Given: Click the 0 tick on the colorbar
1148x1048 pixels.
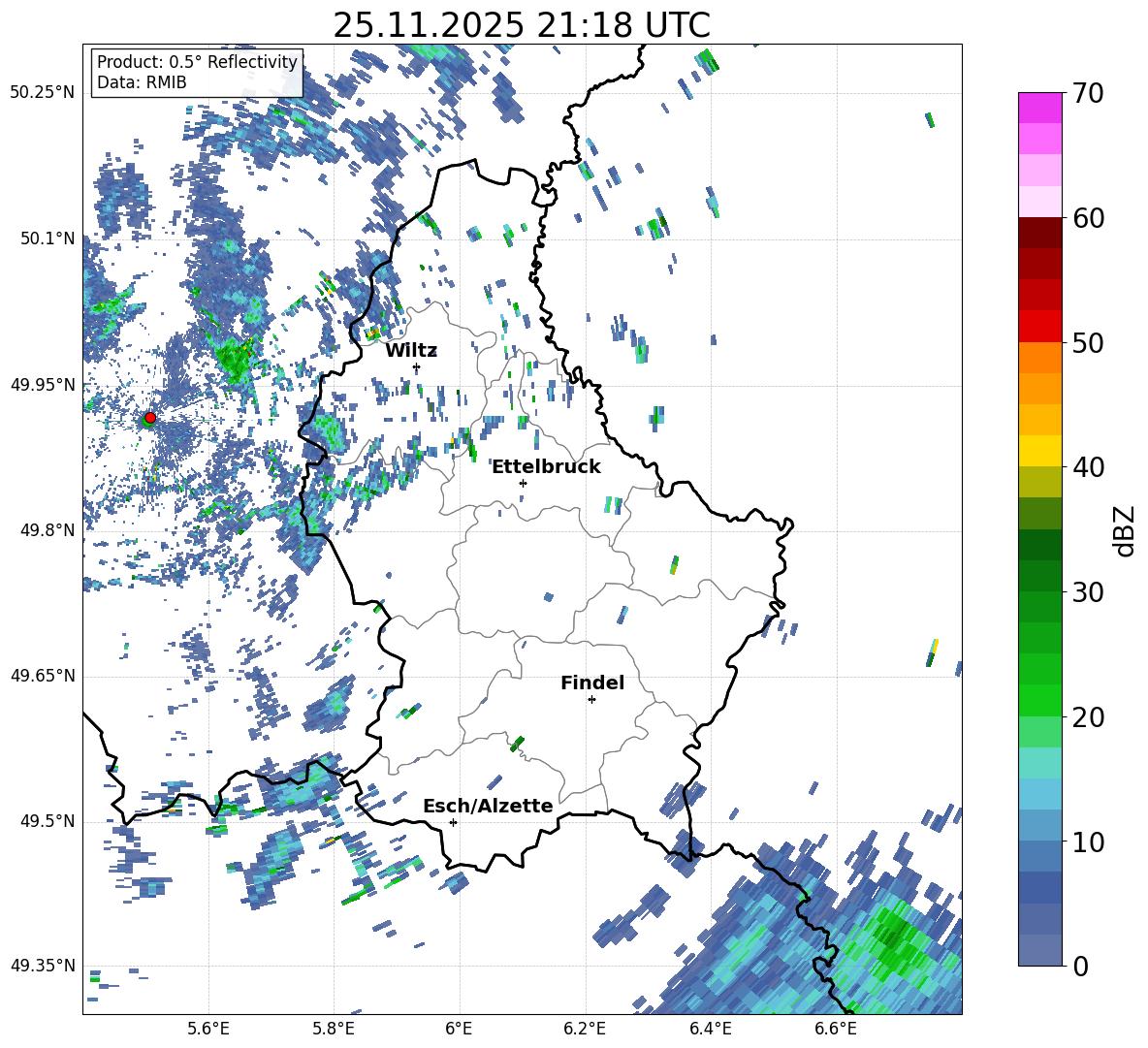Looking at the screenshot, I should click(x=1080, y=966).
